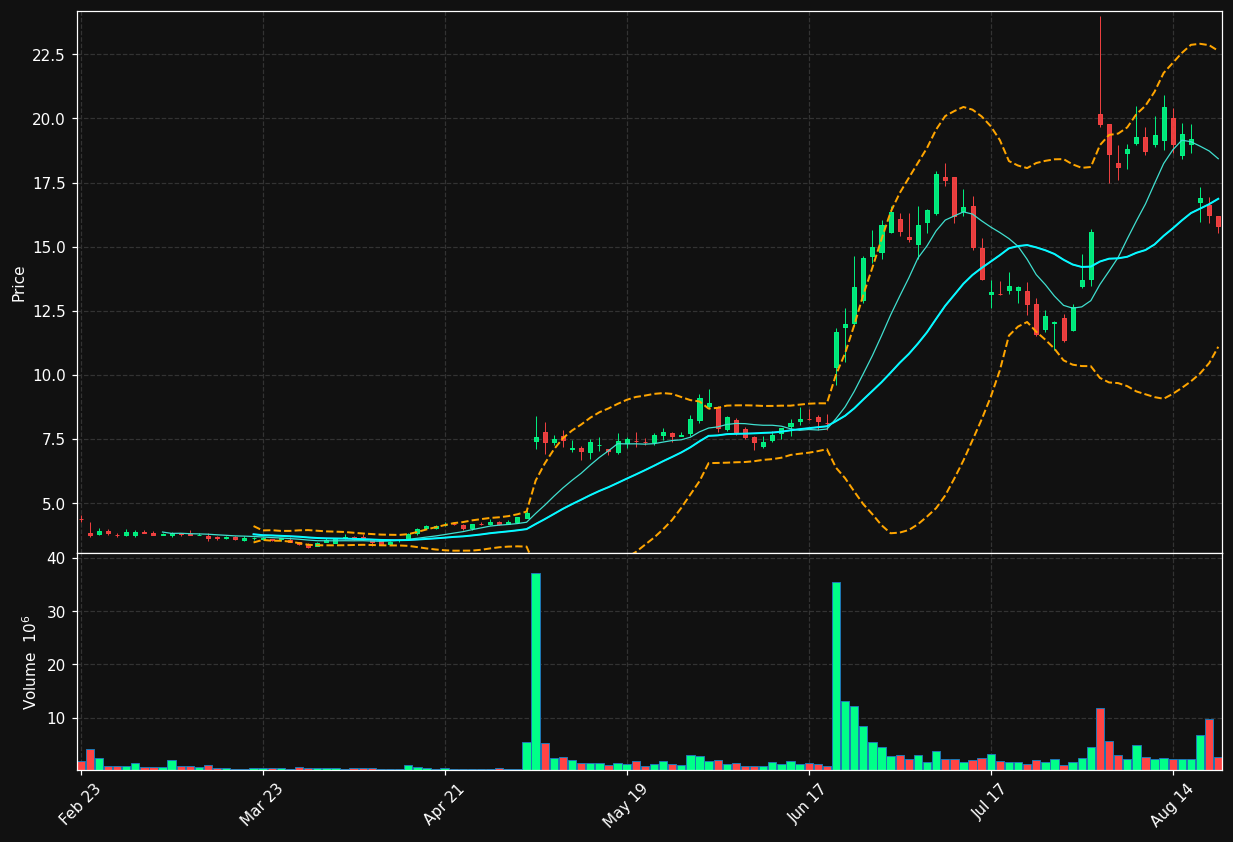The image size is (1233, 842).
Task: Click the Volume axis title
Action: pyautogui.click(x=31, y=662)
